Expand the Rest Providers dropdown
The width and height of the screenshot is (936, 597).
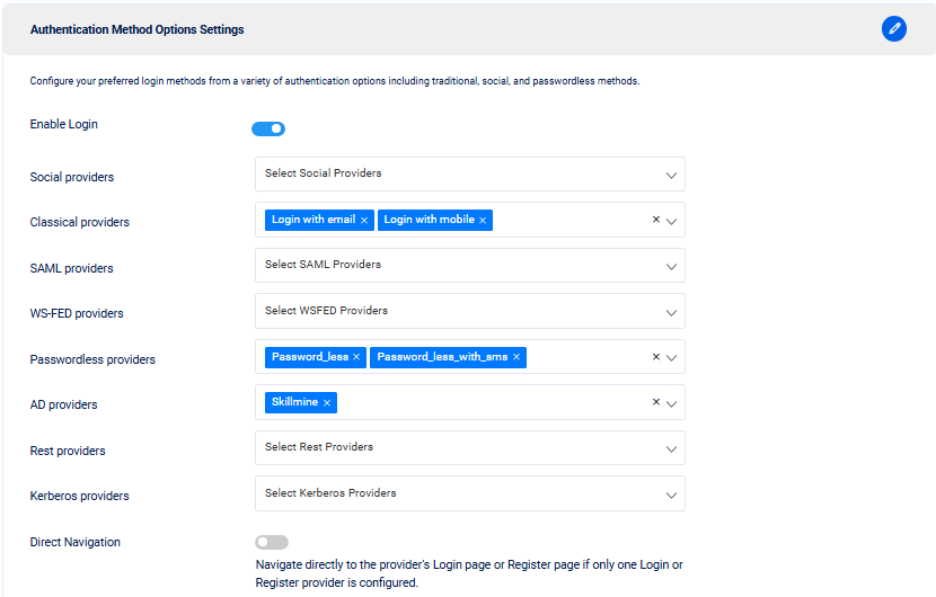tap(470, 448)
